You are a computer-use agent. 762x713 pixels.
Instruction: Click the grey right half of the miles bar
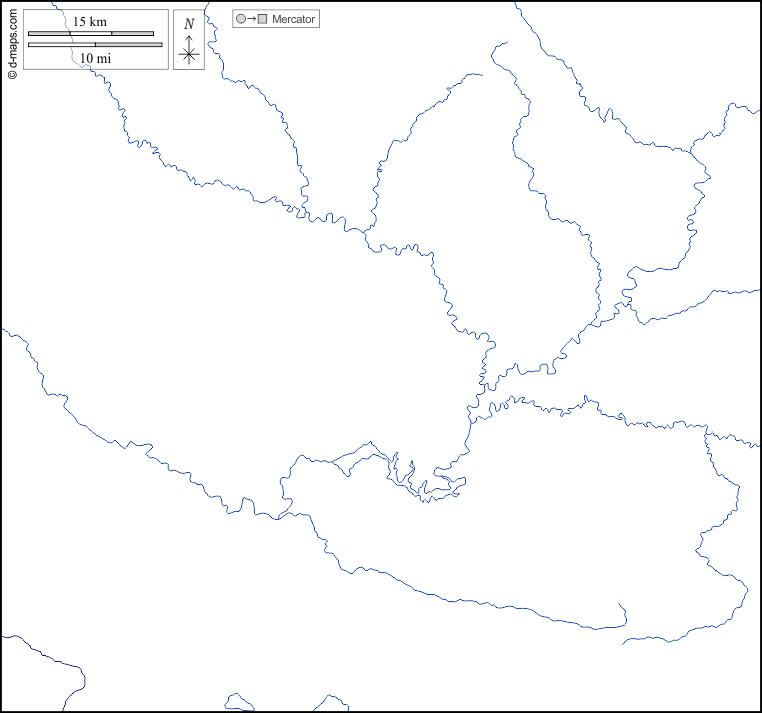tap(128, 45)
